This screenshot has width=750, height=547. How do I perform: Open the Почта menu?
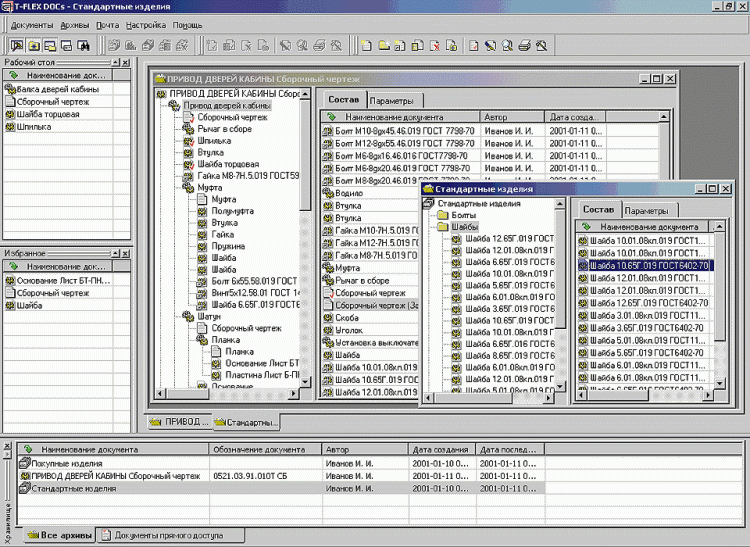(x=108, y=25)
